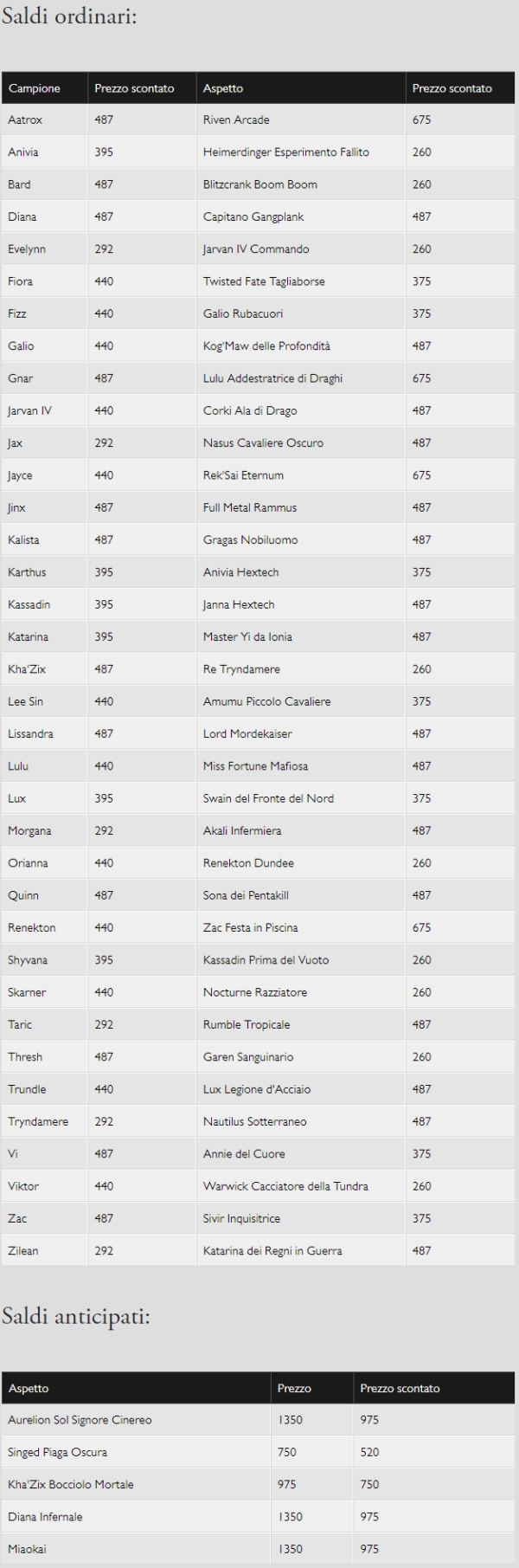Select Kha'Zix Bocciolo Mortale skin entry
This screenshot has width=519, height=1568.
[71, 1485]
